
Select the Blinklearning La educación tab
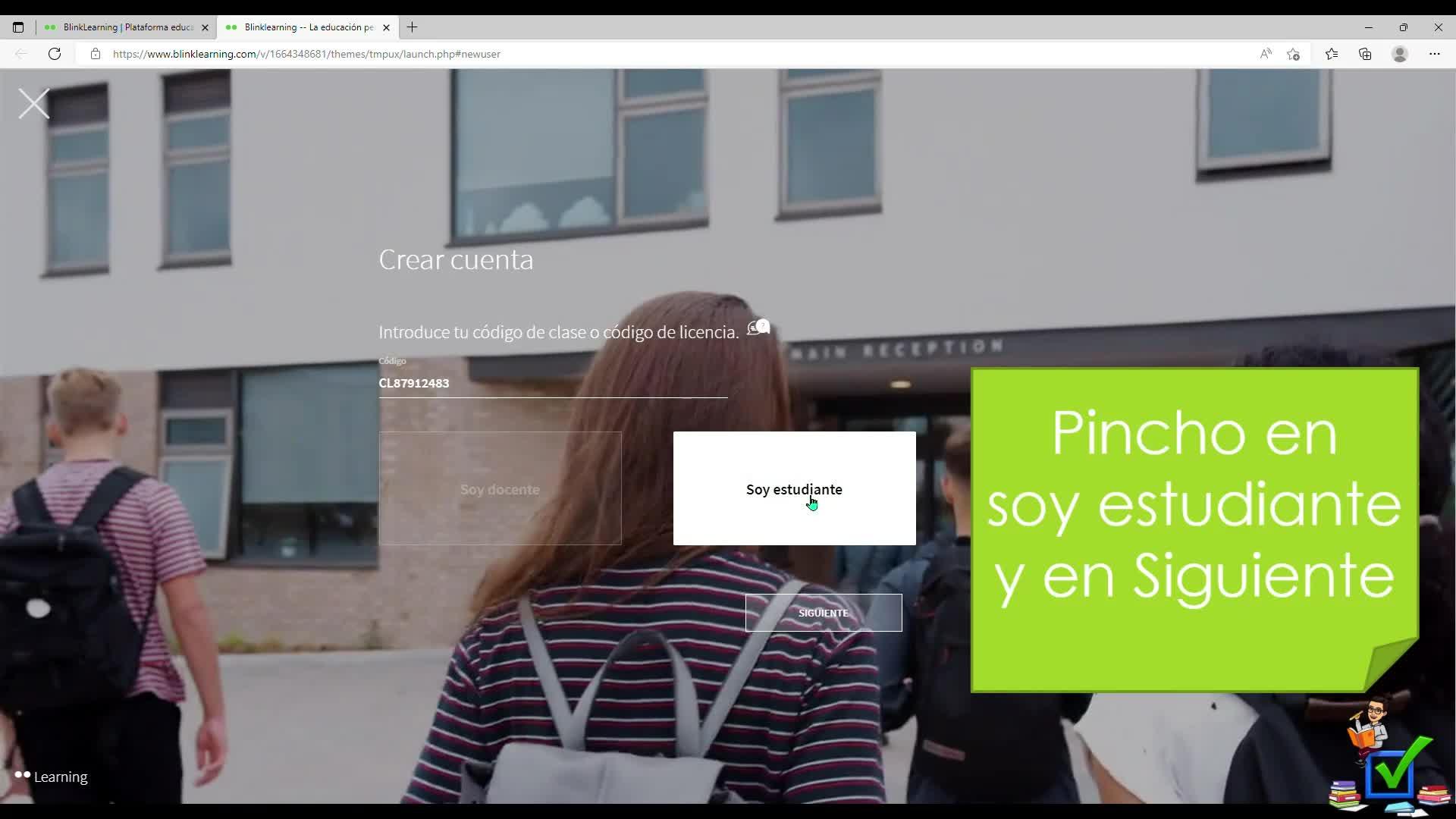[x=307, y=27]
